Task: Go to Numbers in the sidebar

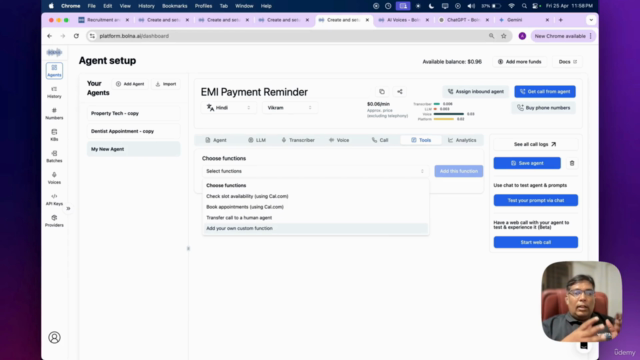Action: click(54, 114)
